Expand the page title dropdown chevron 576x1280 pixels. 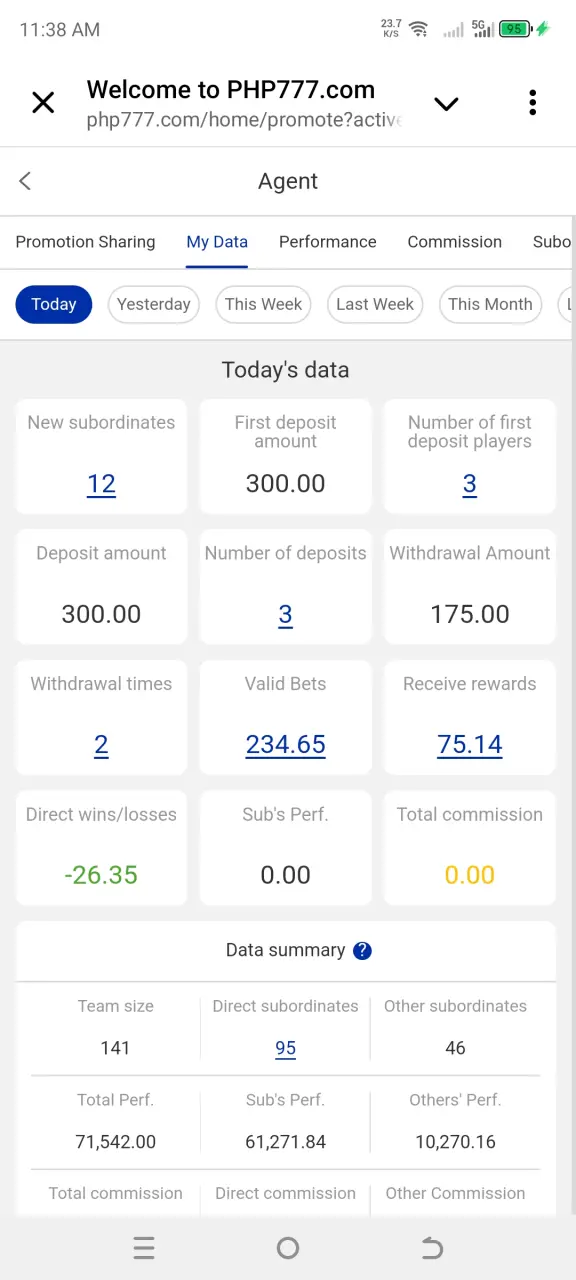[x=446, y=104]
